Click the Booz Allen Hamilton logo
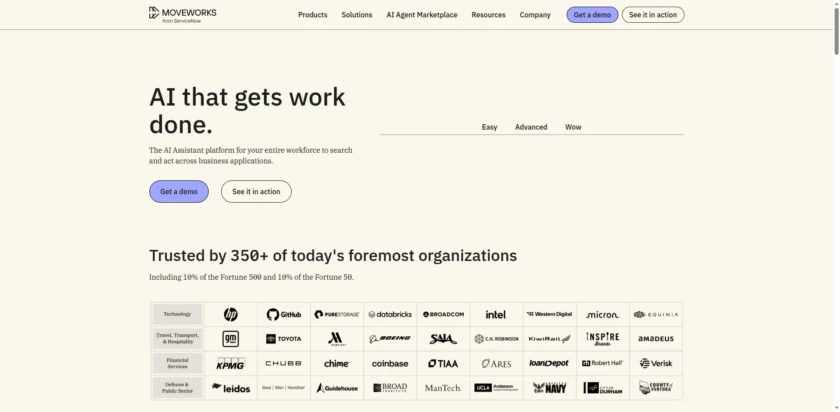Screen dimensions: 840x412 pyautogui.click(x=284, y=387)
